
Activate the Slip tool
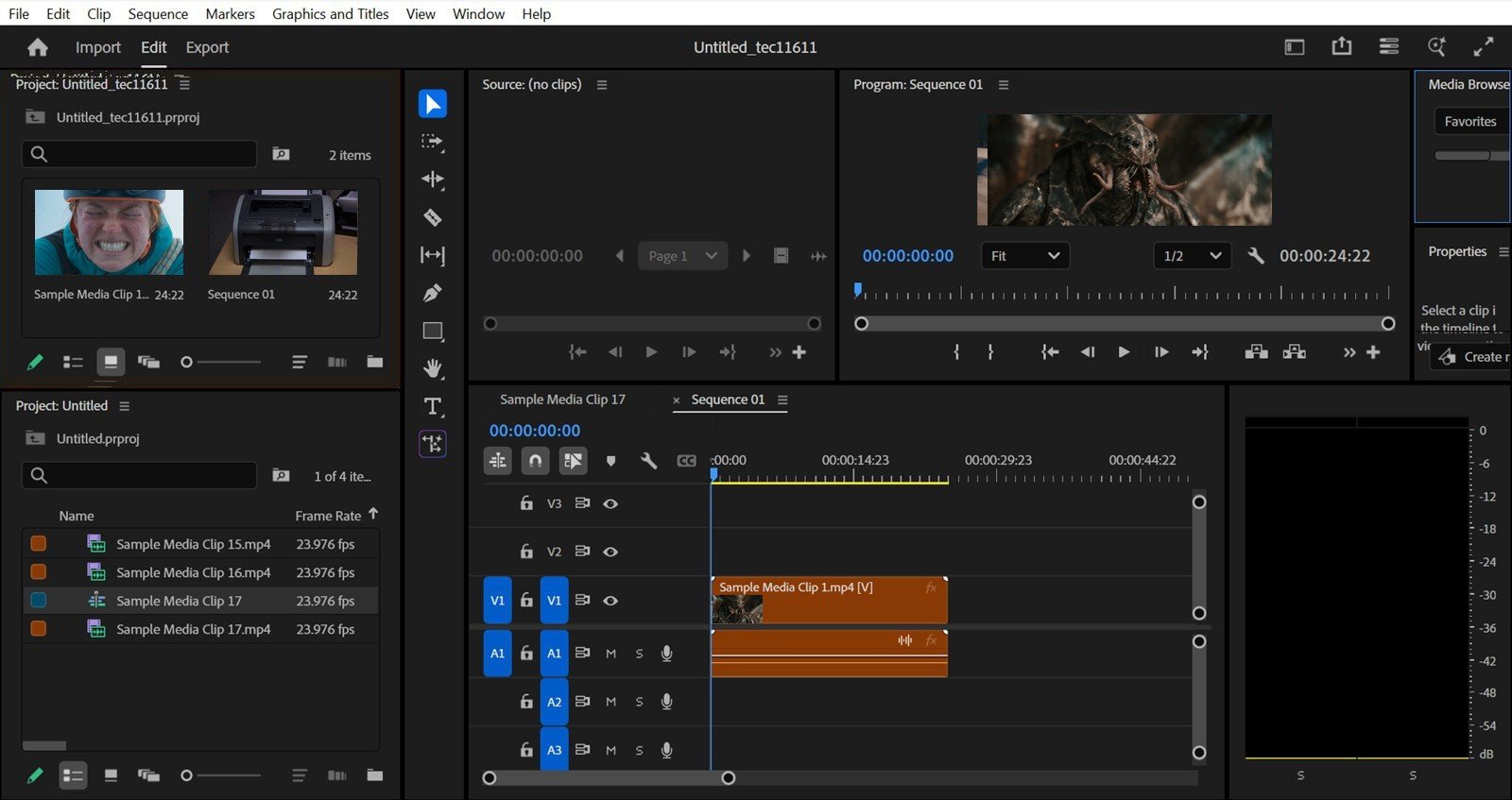(433, 255)
